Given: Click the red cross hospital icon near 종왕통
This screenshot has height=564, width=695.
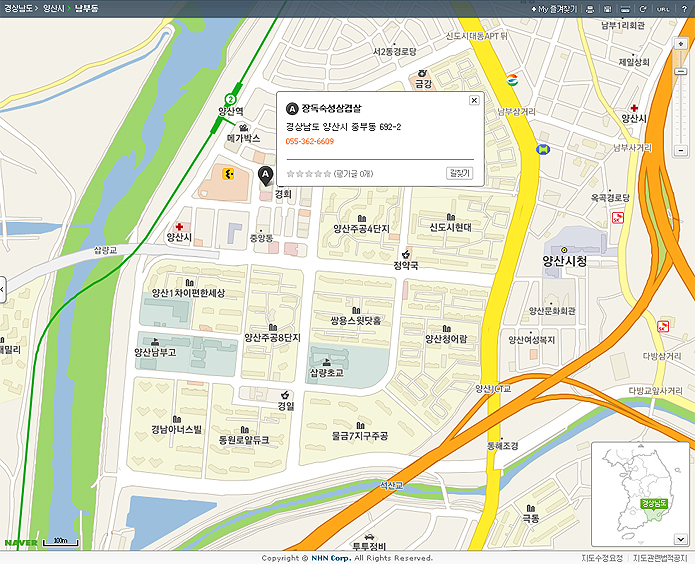Looking at the screenshot, I should (x=179, y=227).
